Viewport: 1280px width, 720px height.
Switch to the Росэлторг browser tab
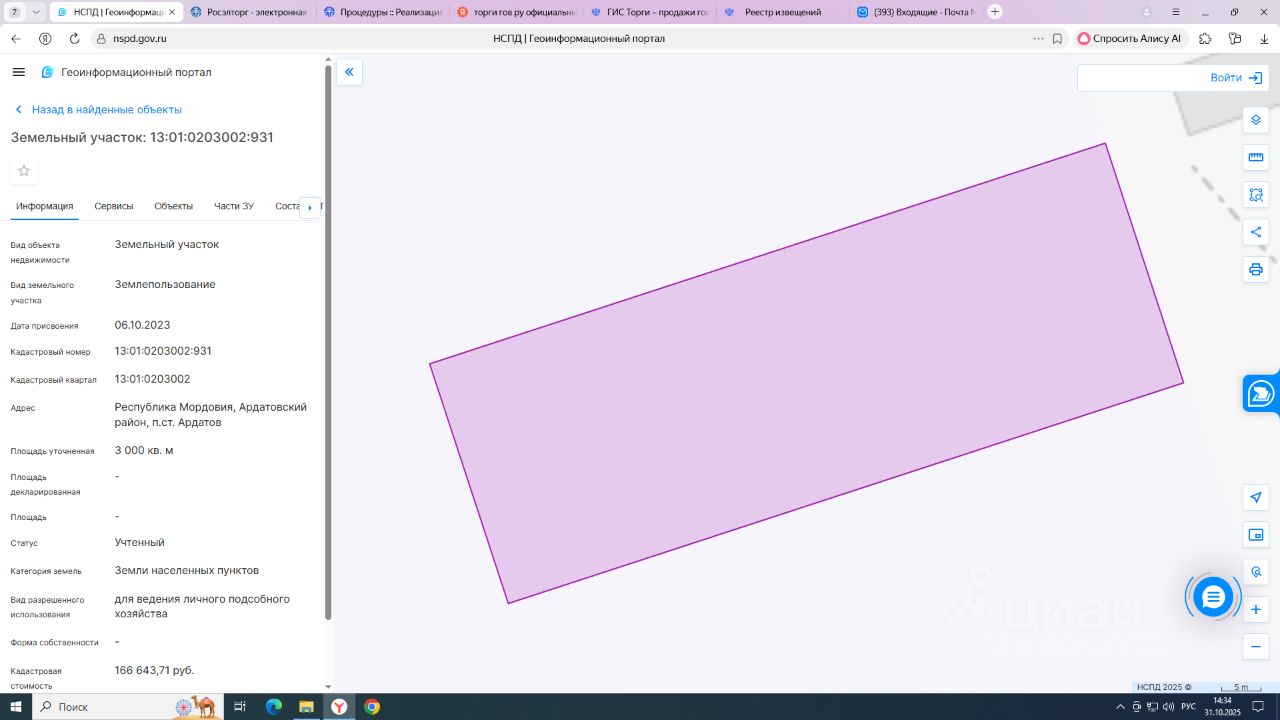tap(249, 12)
